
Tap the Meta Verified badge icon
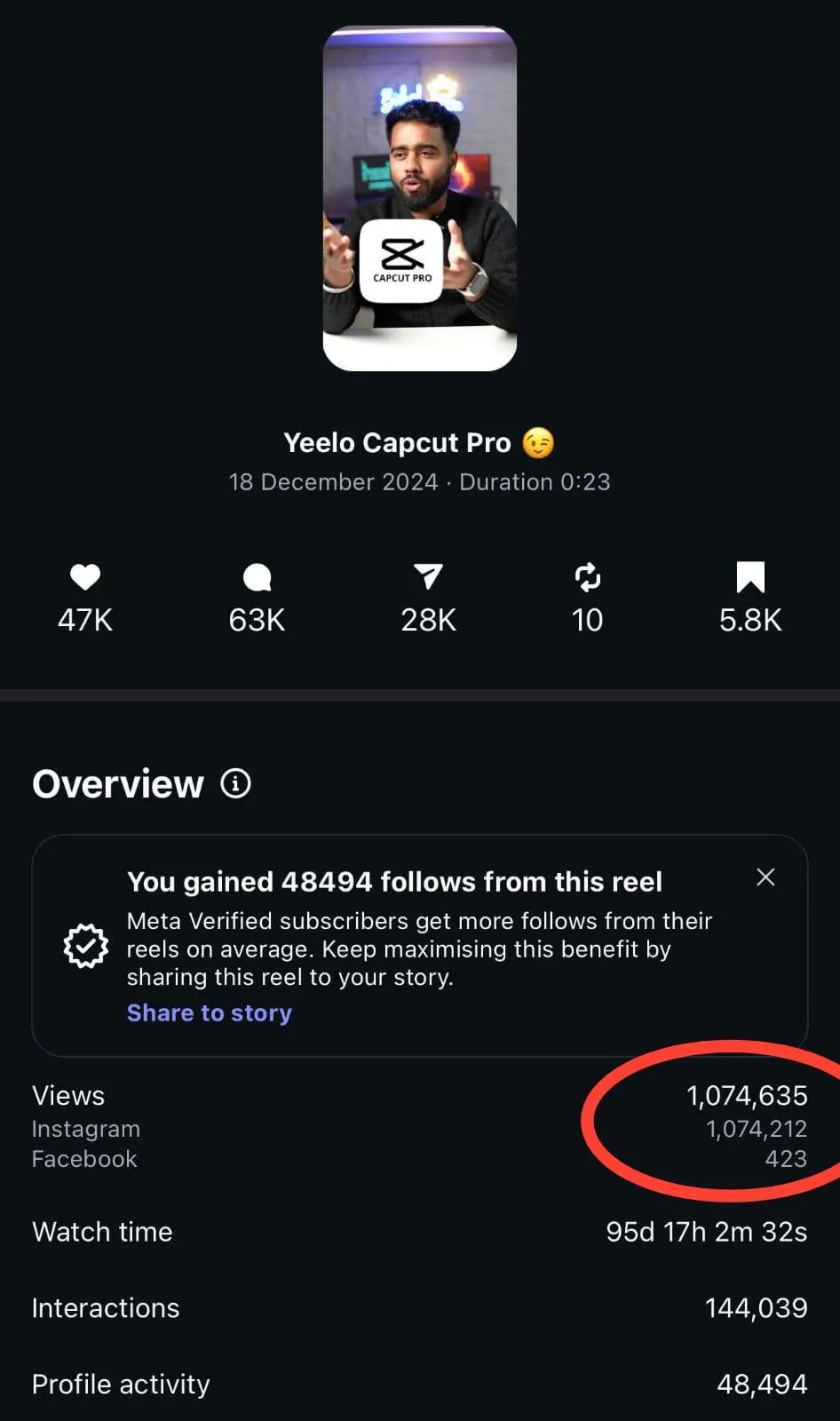coord(86,946)
